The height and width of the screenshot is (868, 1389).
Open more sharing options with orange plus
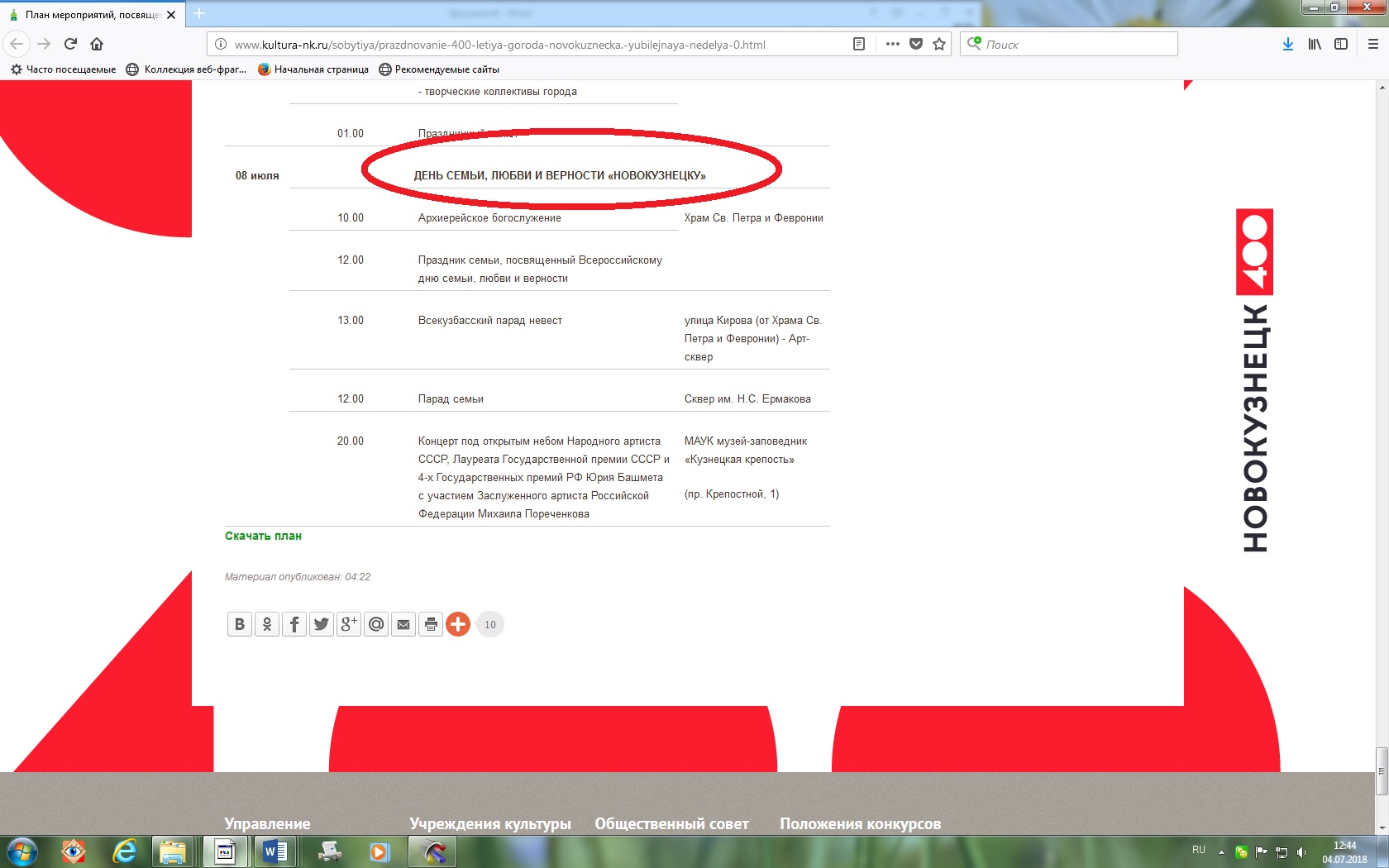tap(458, 624)
